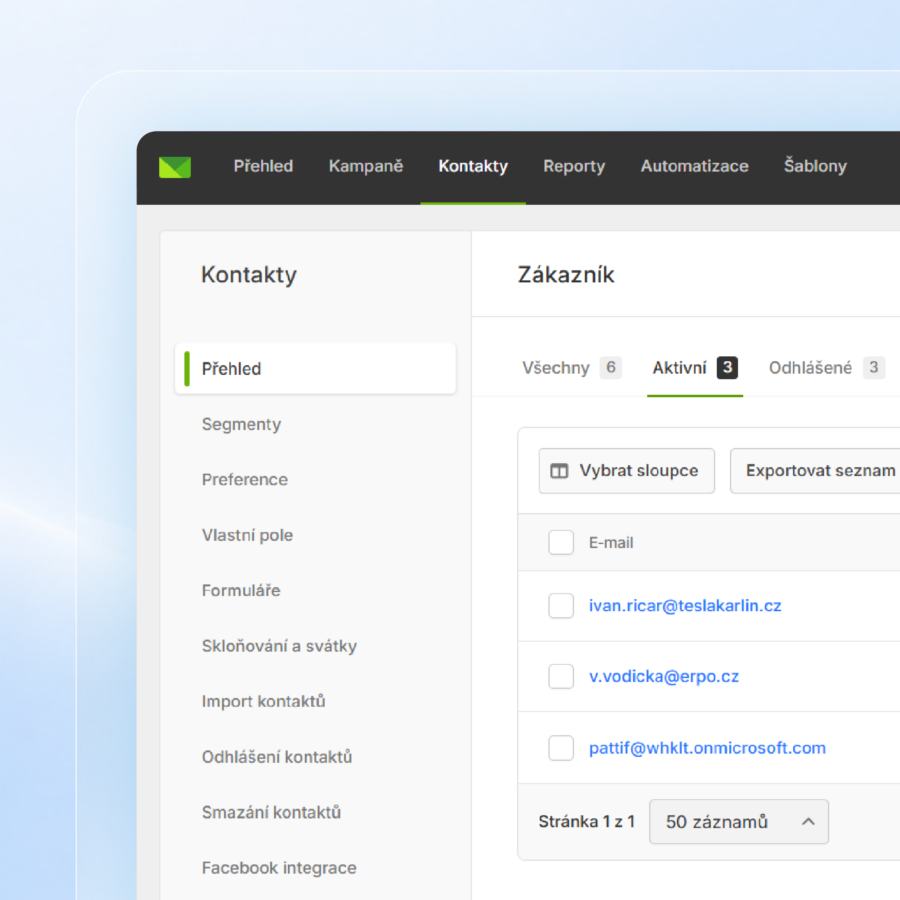Screen dimensions: 900x900
Task: Check the box for v.vodicka@erpo.cz
Action: 561,676
